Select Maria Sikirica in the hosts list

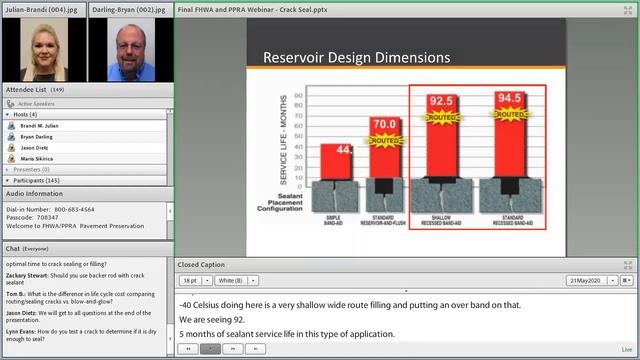coord(85,159)
